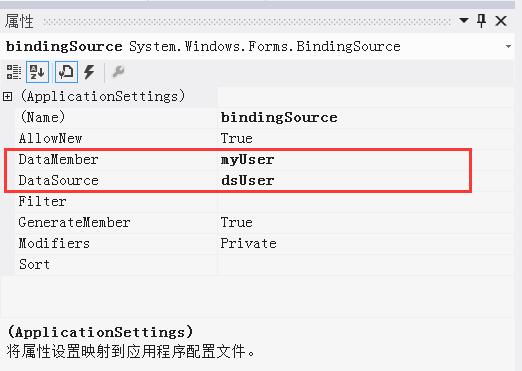Show the Properties page icon
522x371 pixels.
66,72
